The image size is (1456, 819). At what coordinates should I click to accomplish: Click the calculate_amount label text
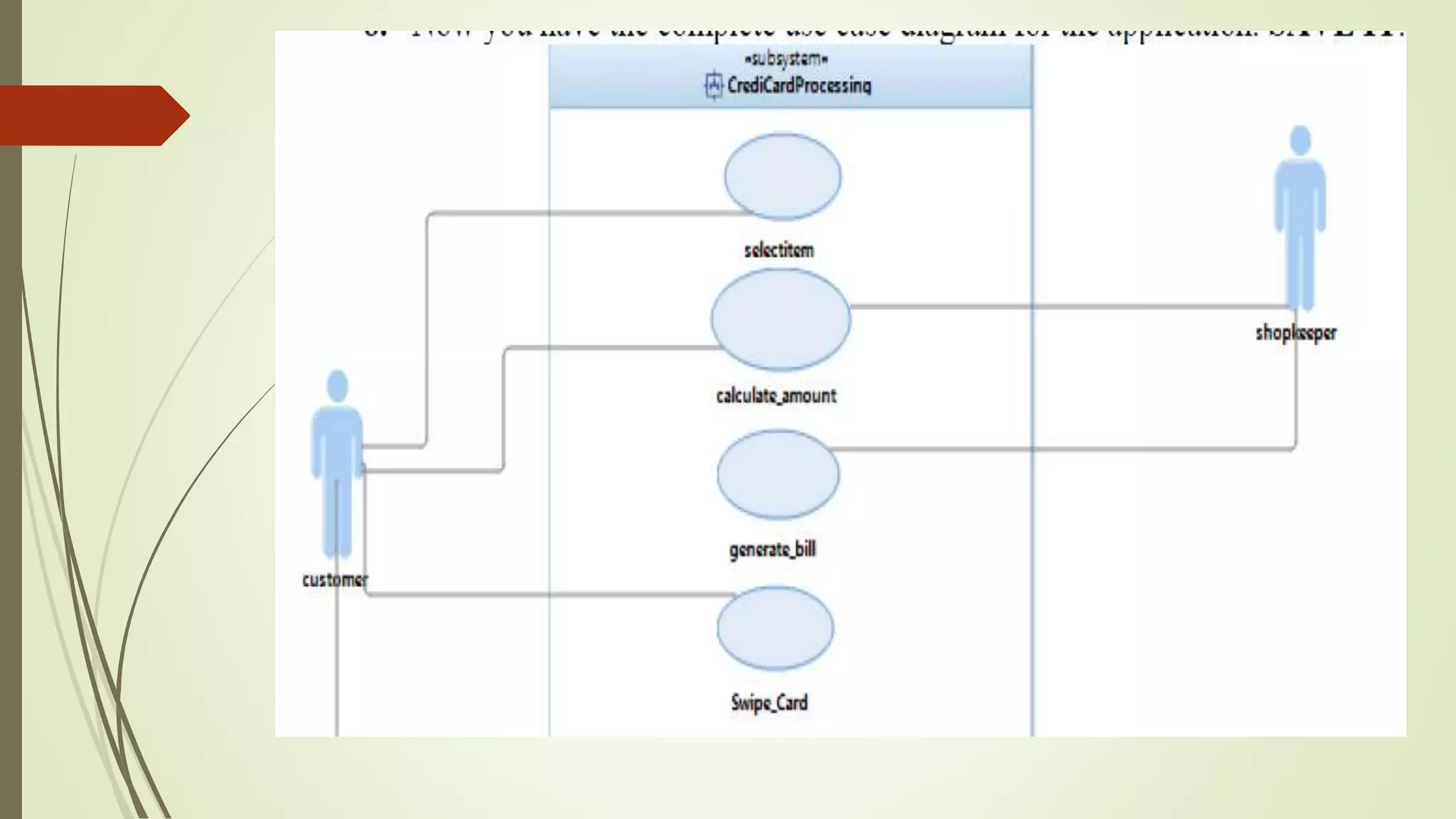pyautogui.click(x=776, y=396)
